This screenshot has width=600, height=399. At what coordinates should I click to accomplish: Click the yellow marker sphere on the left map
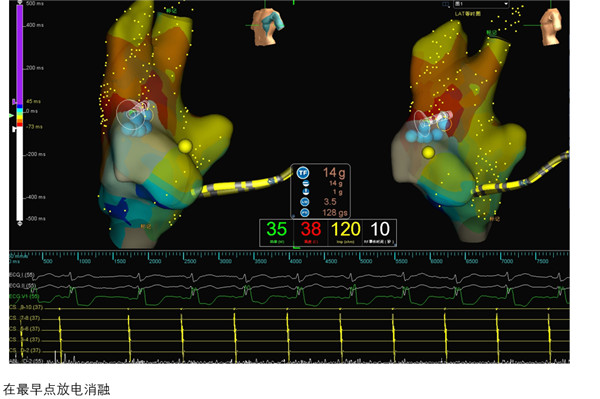[x=185, y=146]
